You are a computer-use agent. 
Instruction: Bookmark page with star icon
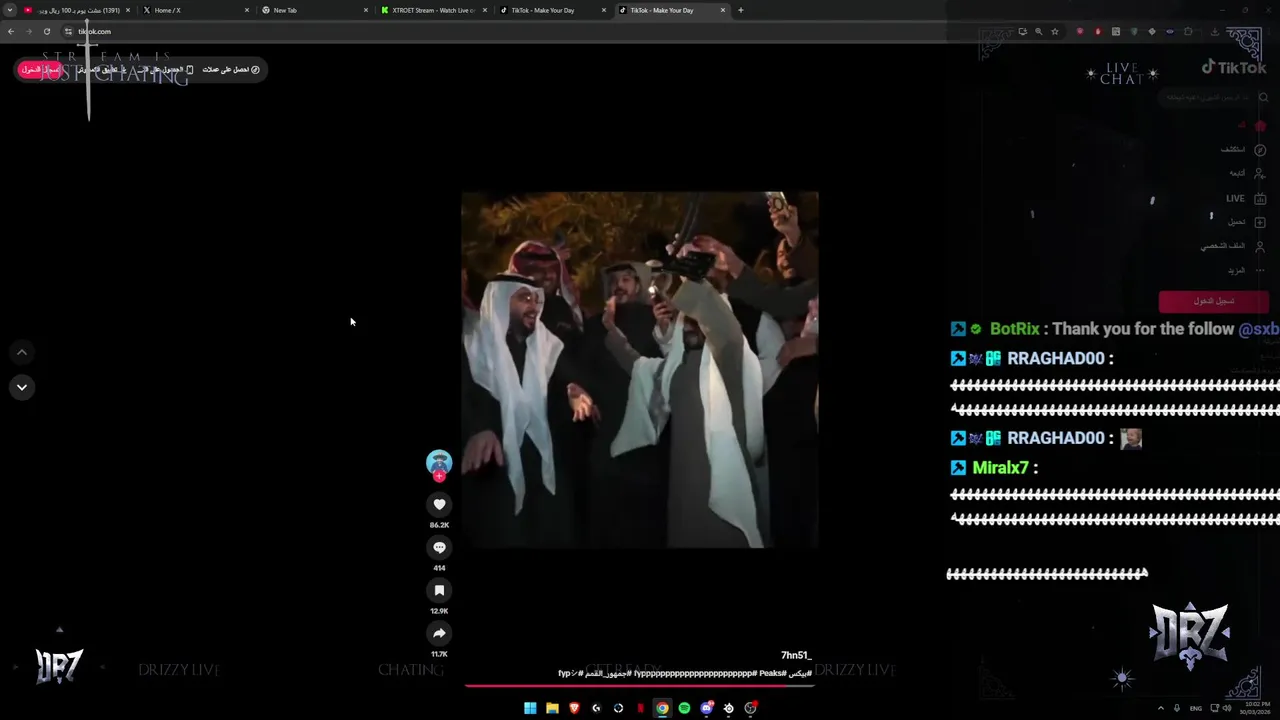[1054, 31]
